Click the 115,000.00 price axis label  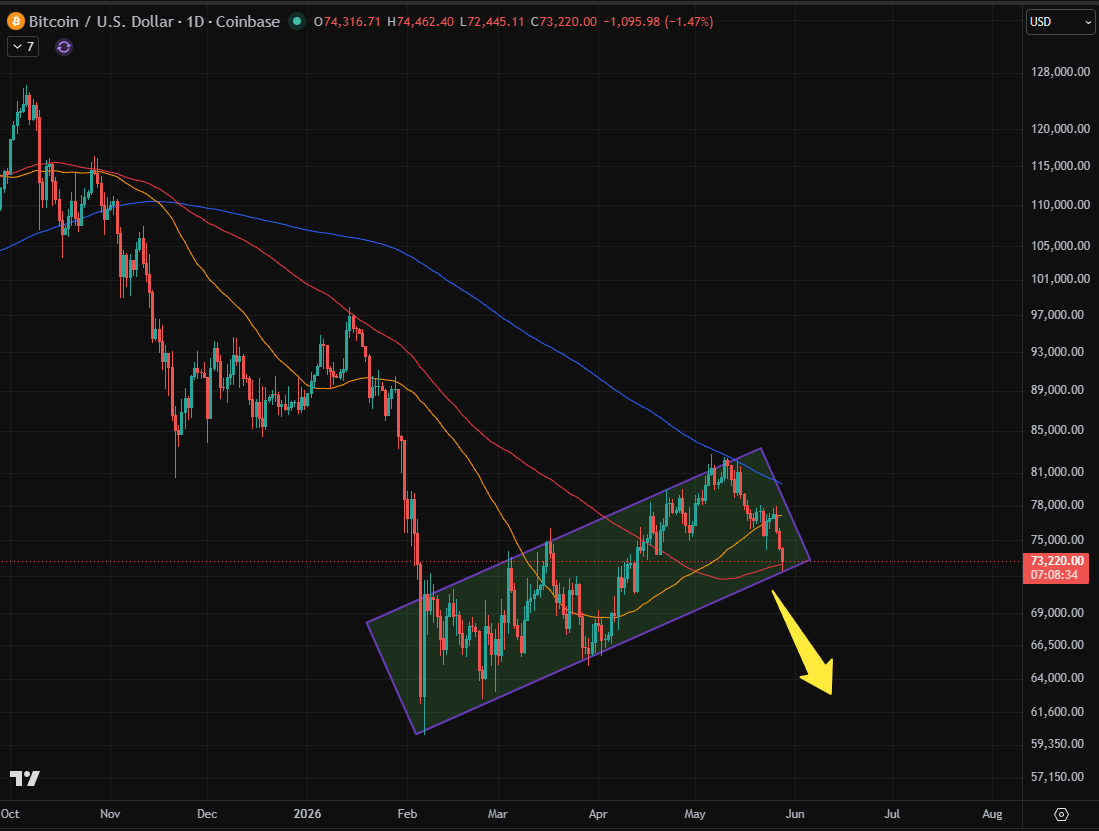(1060, 165)
